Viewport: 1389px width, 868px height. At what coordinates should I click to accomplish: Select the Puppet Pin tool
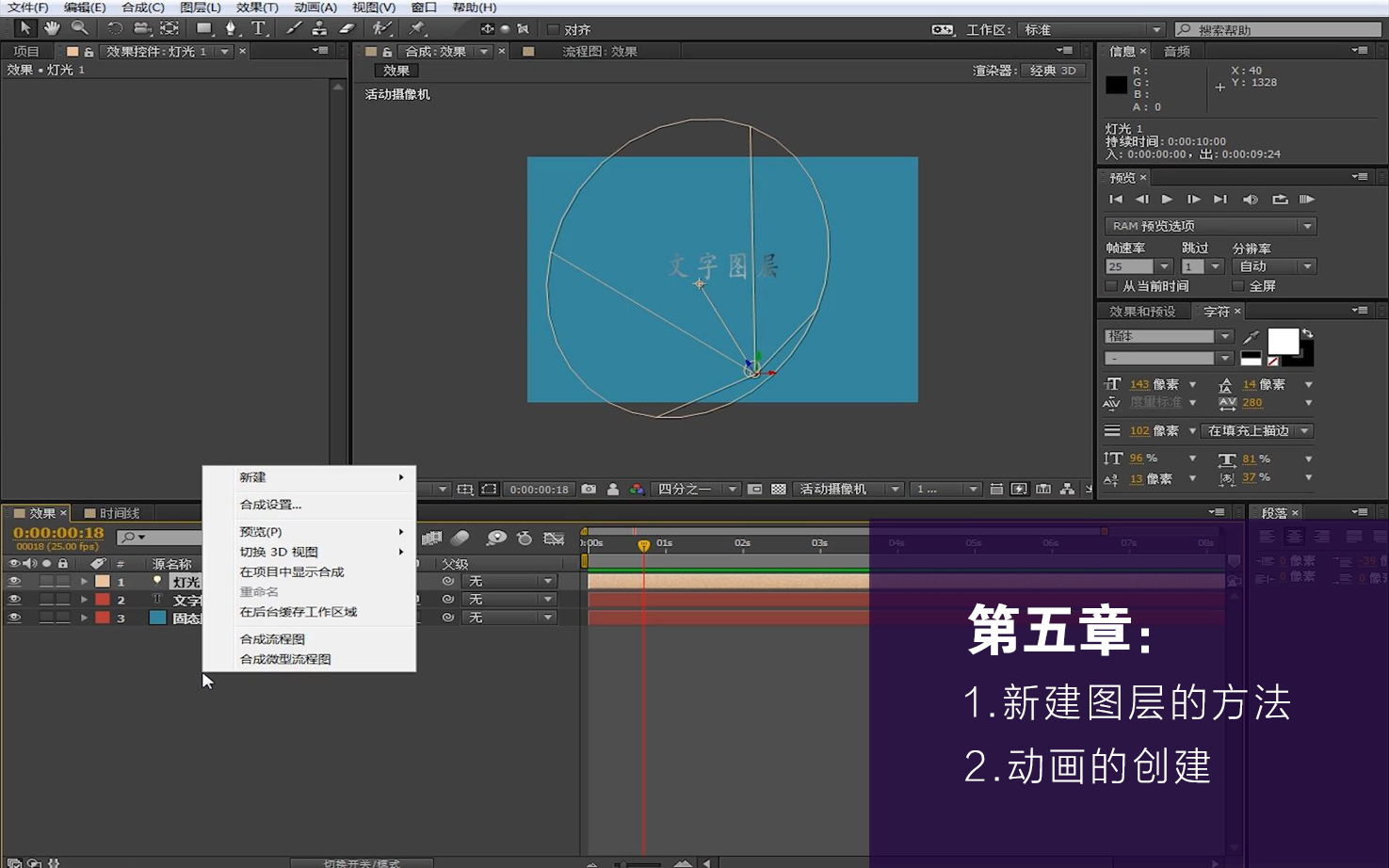point(417,28)
